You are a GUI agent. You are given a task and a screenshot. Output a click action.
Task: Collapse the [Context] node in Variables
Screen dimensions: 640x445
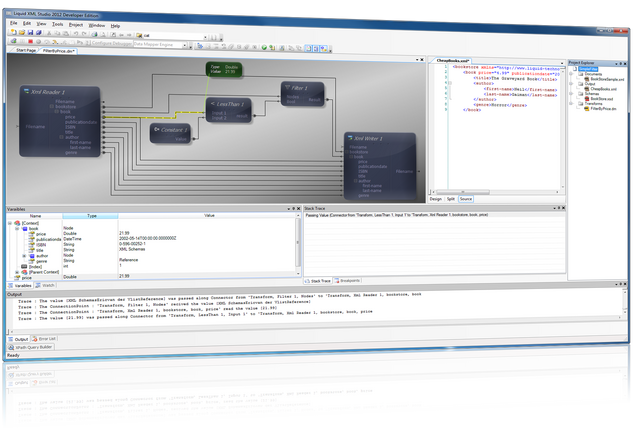10,223
